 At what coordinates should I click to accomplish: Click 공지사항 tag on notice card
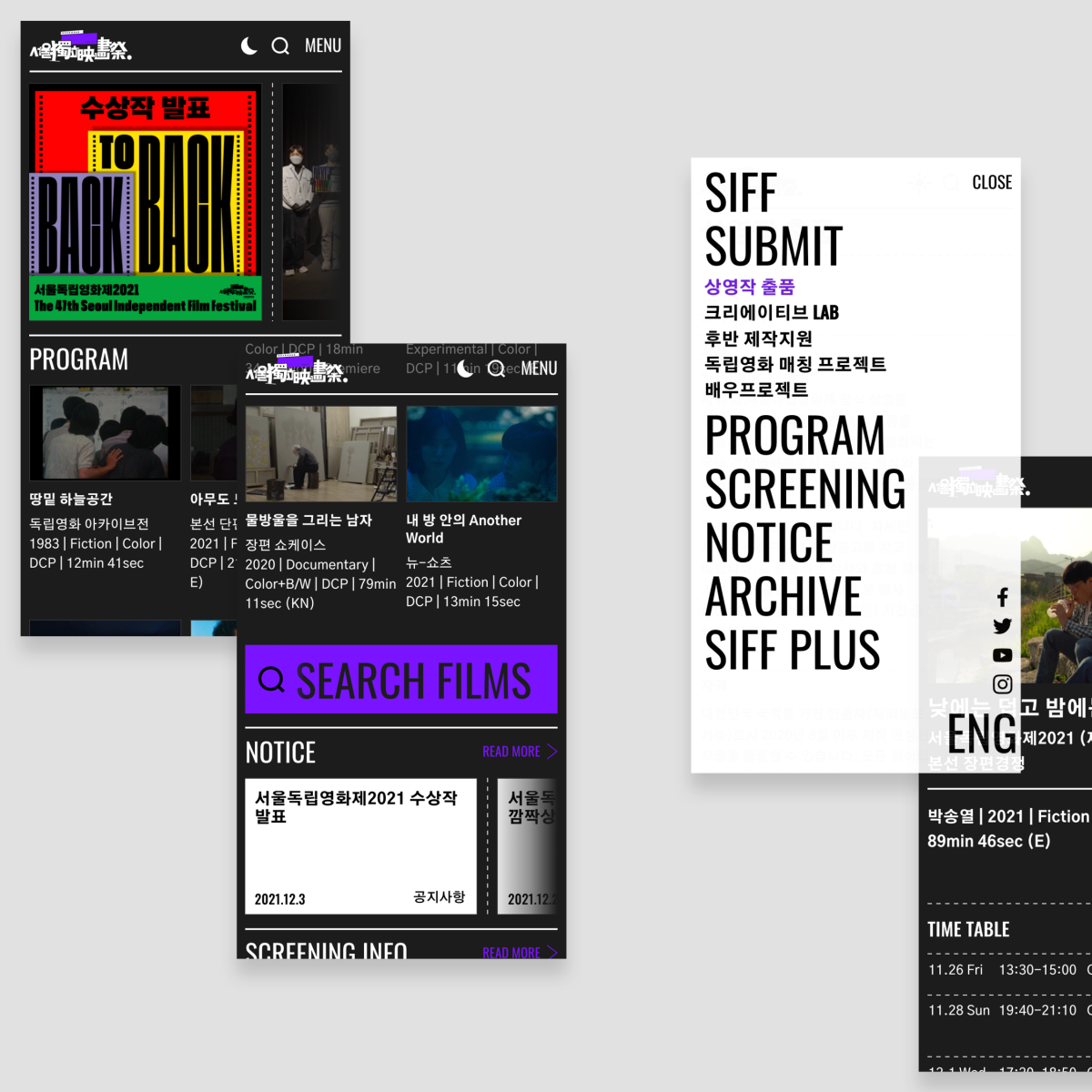pos(440,897)
